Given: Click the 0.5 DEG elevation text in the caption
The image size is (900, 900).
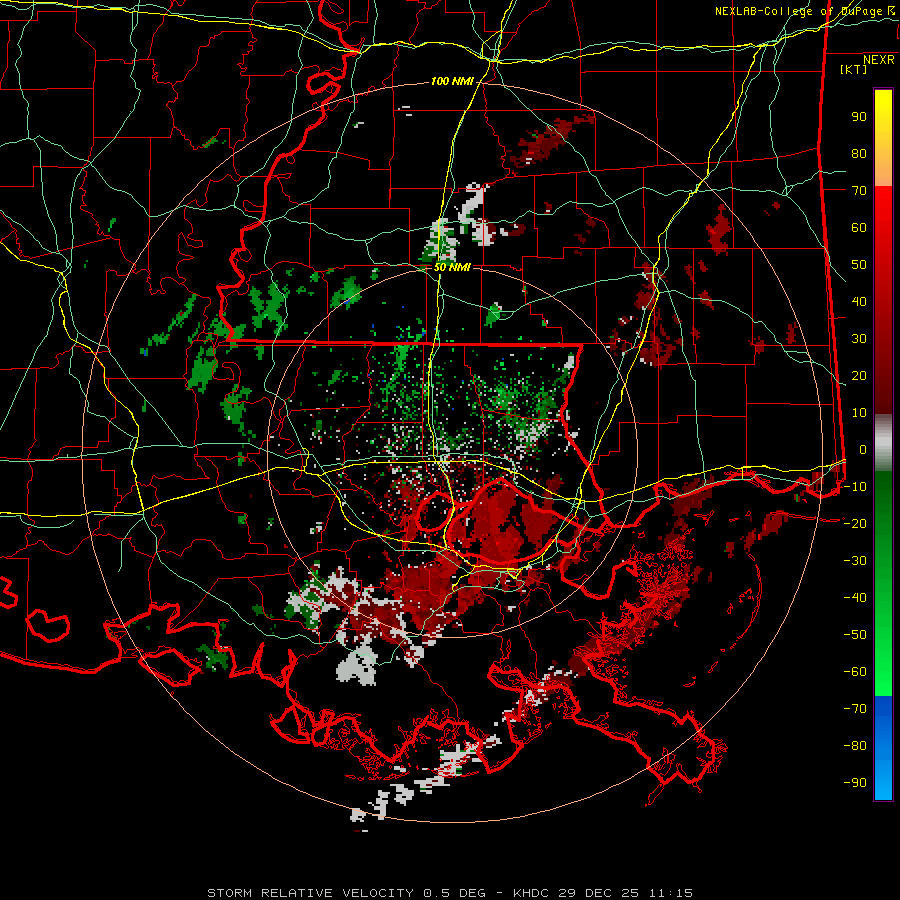Looking at the screenshot, I should (x=454, y=893).
